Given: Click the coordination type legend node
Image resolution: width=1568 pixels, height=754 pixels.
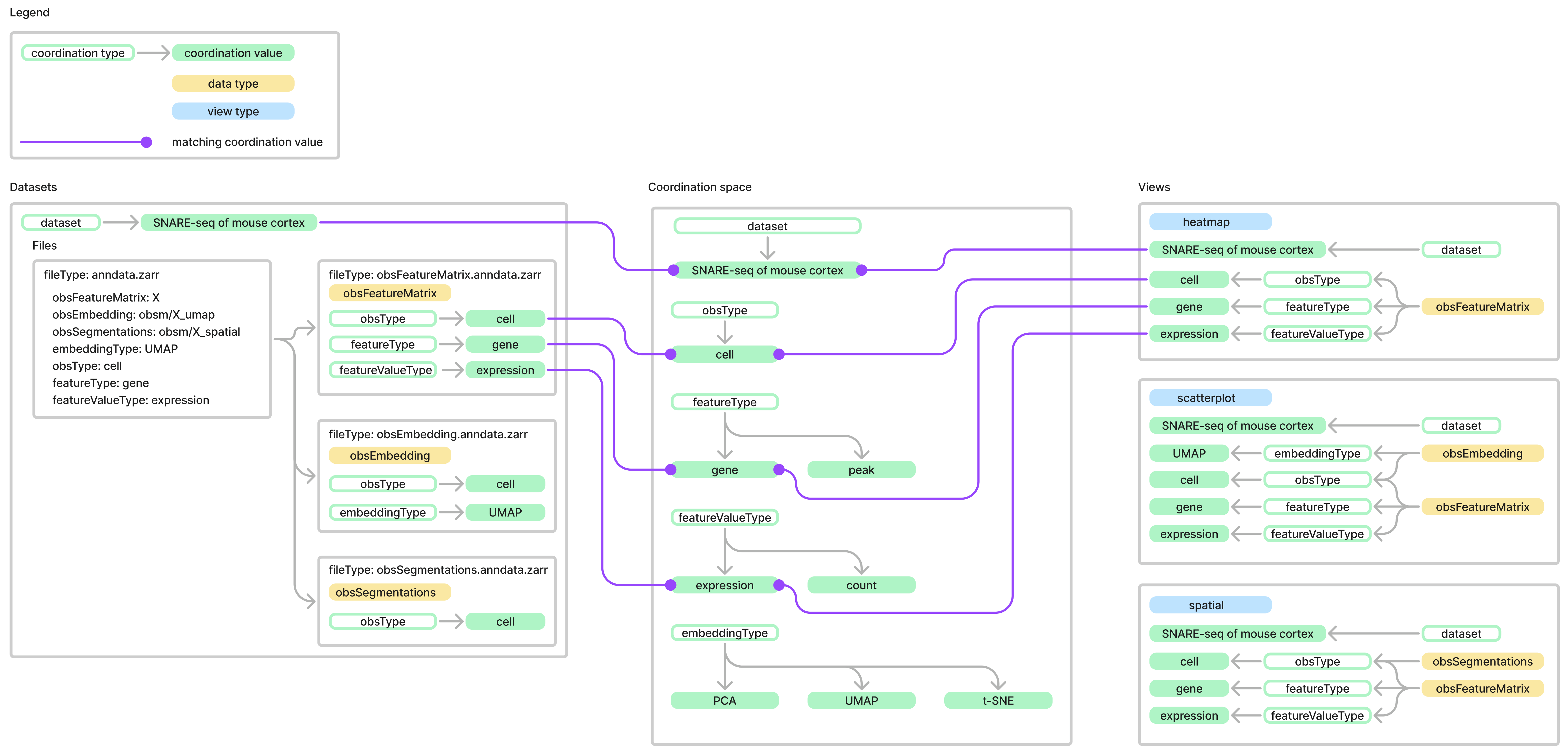Looking at the screenshot, I should coord(78,53).
